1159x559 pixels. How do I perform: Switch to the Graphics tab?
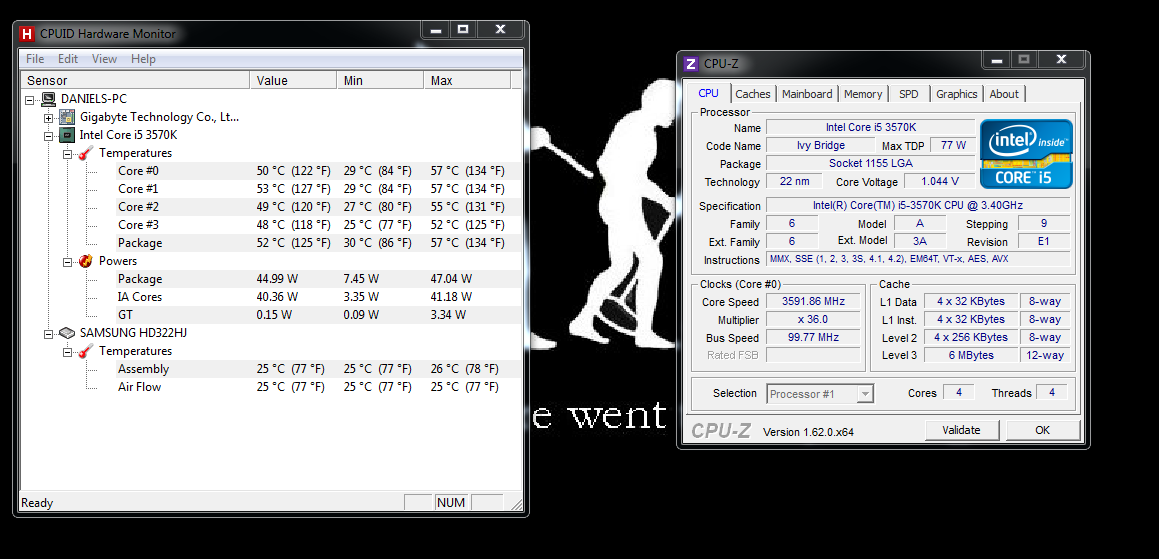point(956,94)
